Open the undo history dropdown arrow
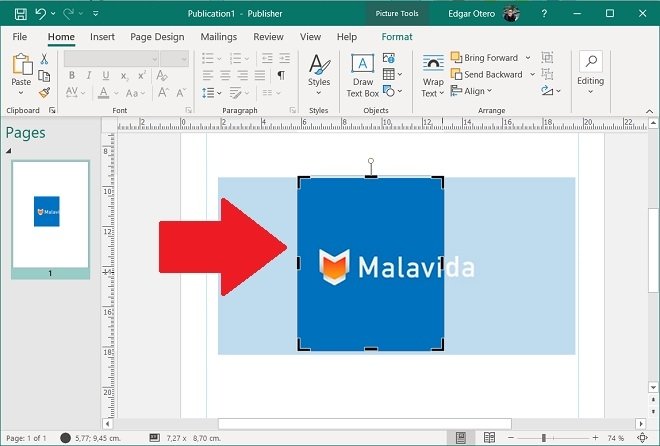The height and width of the screenshot is (446, 660). tap(53, 14)
